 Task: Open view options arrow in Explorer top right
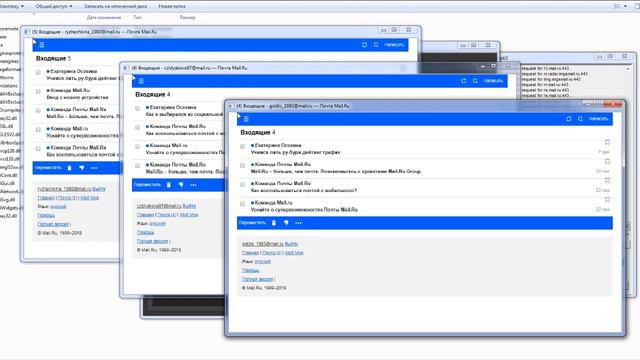coord(625,6)
